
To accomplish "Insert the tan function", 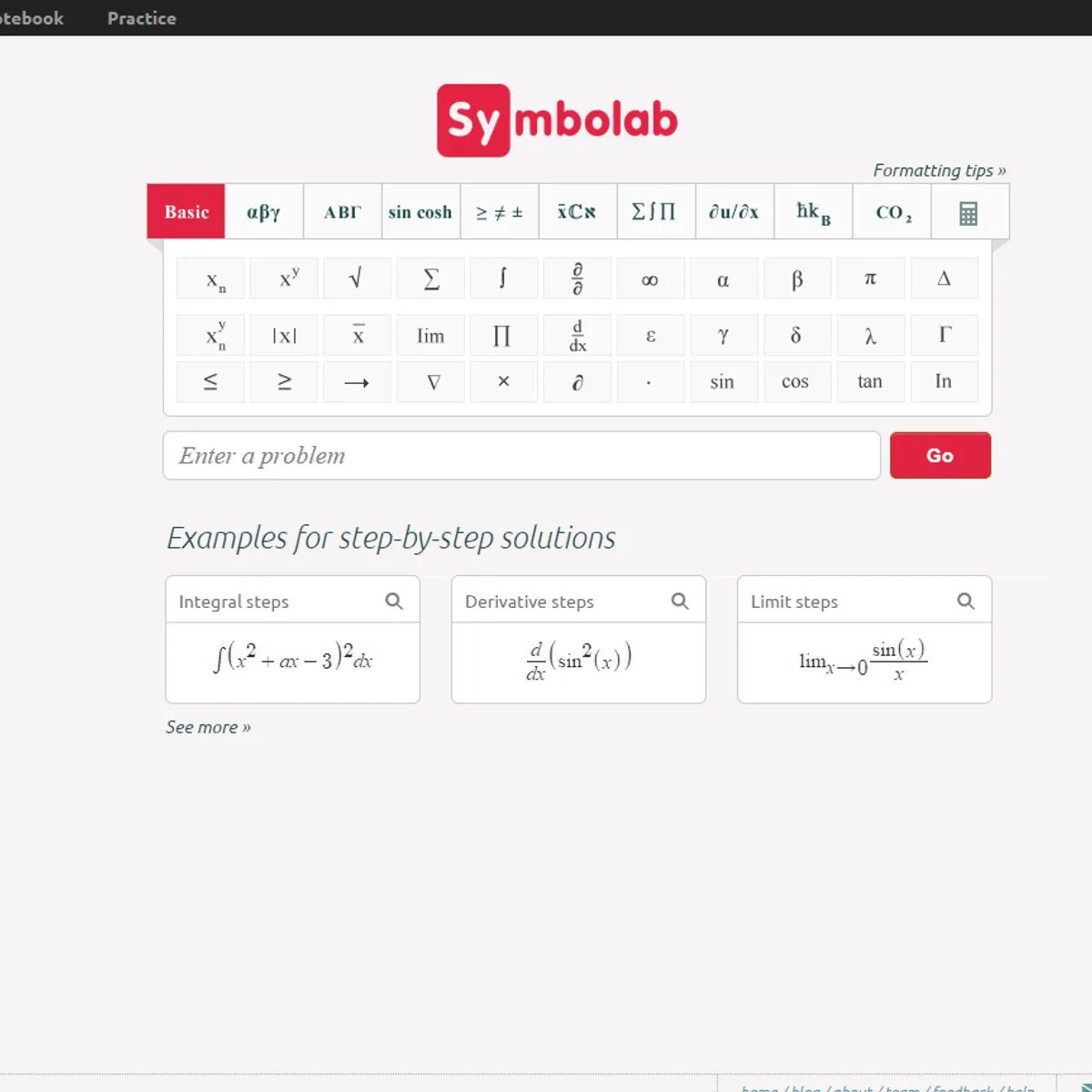I will [870, 382].
